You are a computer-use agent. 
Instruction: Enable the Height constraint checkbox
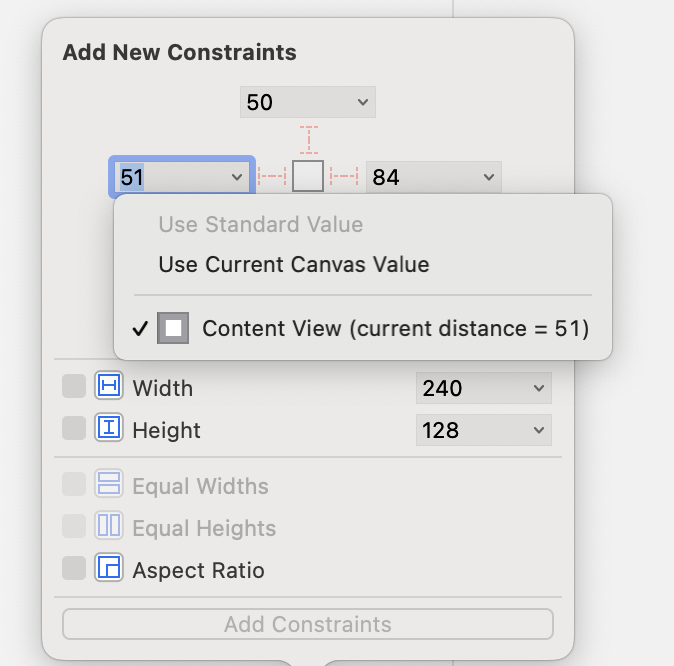click(x=74, y=429)
